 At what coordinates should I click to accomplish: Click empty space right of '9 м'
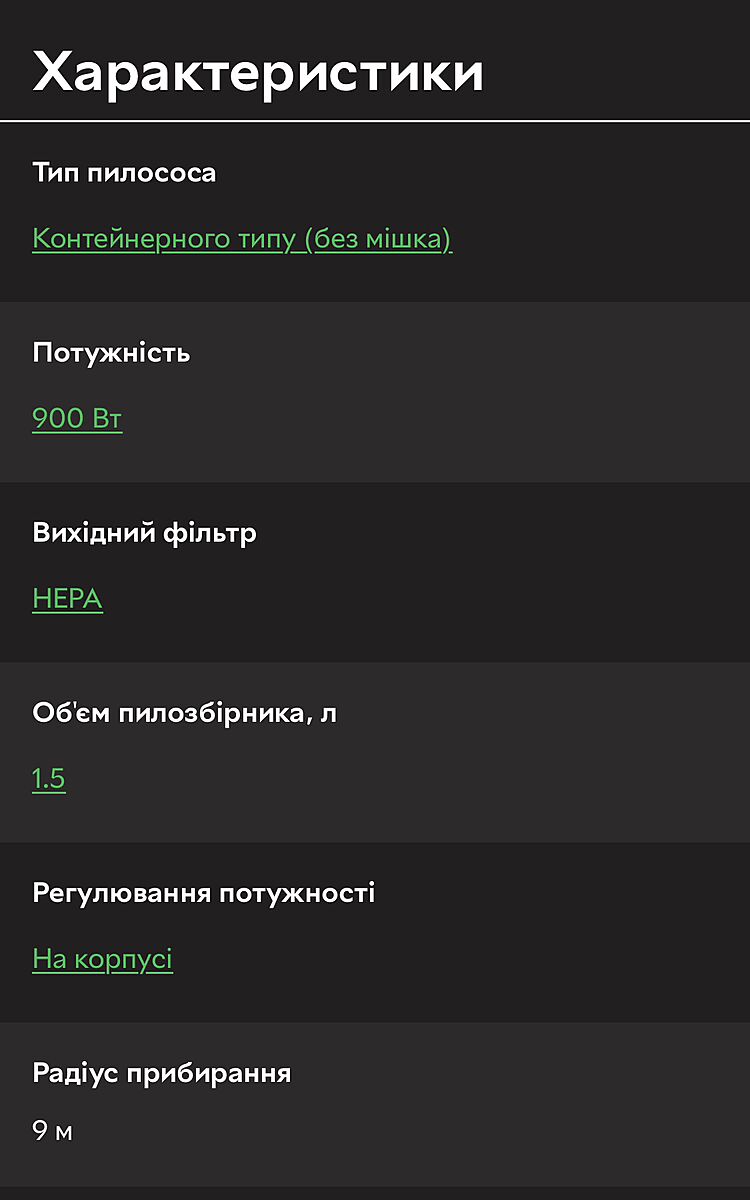[x=400, y=1132]
